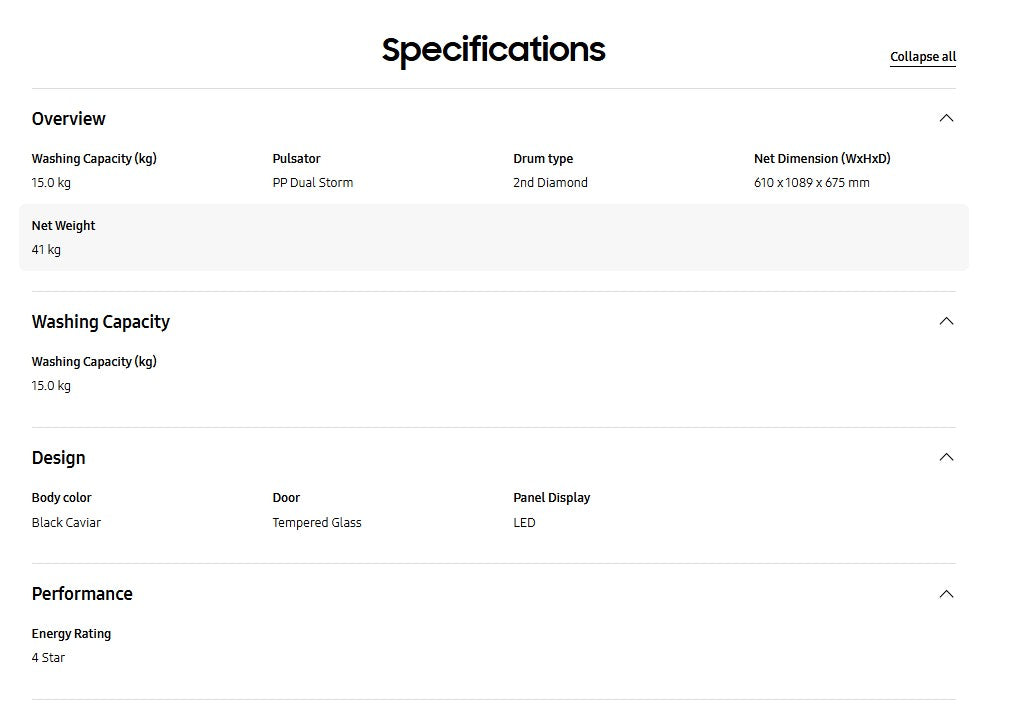Click the Pulsator spec label
The image size is (1009, 705).
pos(296,158)
